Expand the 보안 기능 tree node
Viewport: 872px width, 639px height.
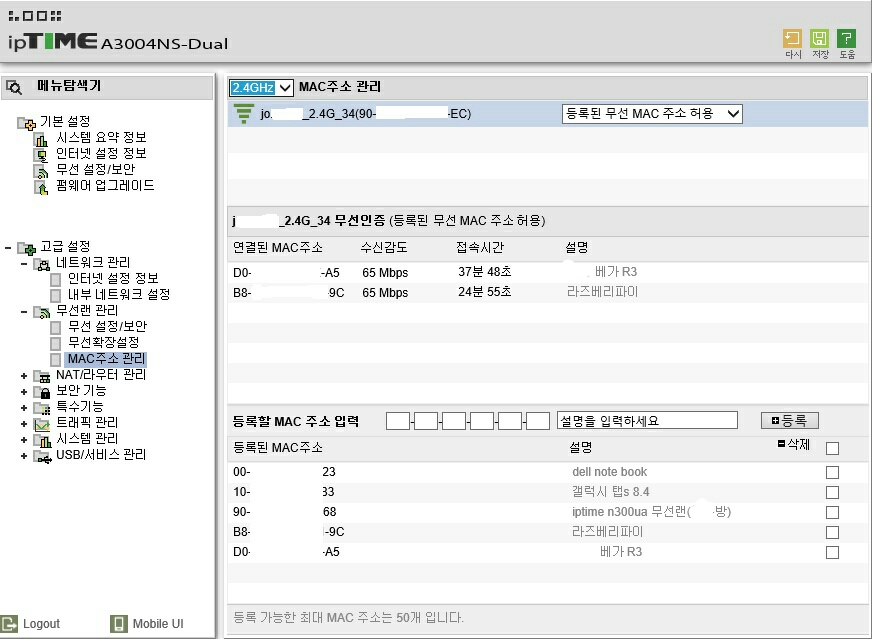23,392
